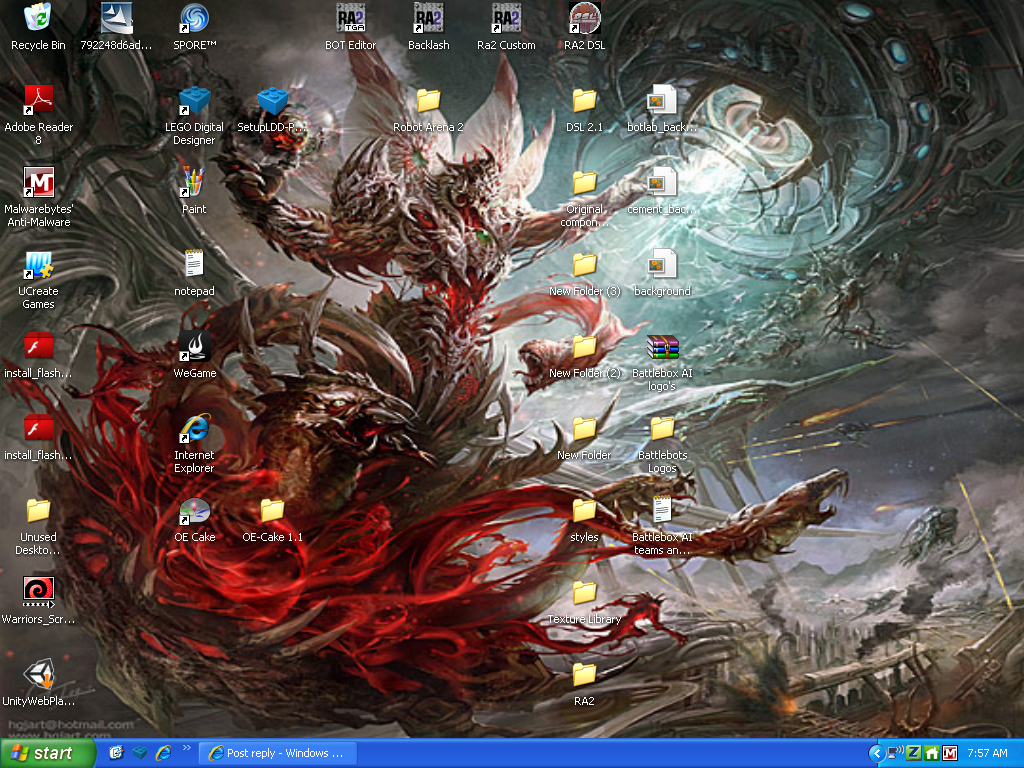Click the taskbar clock showing 7:57 AM

(x=987, y=753)
